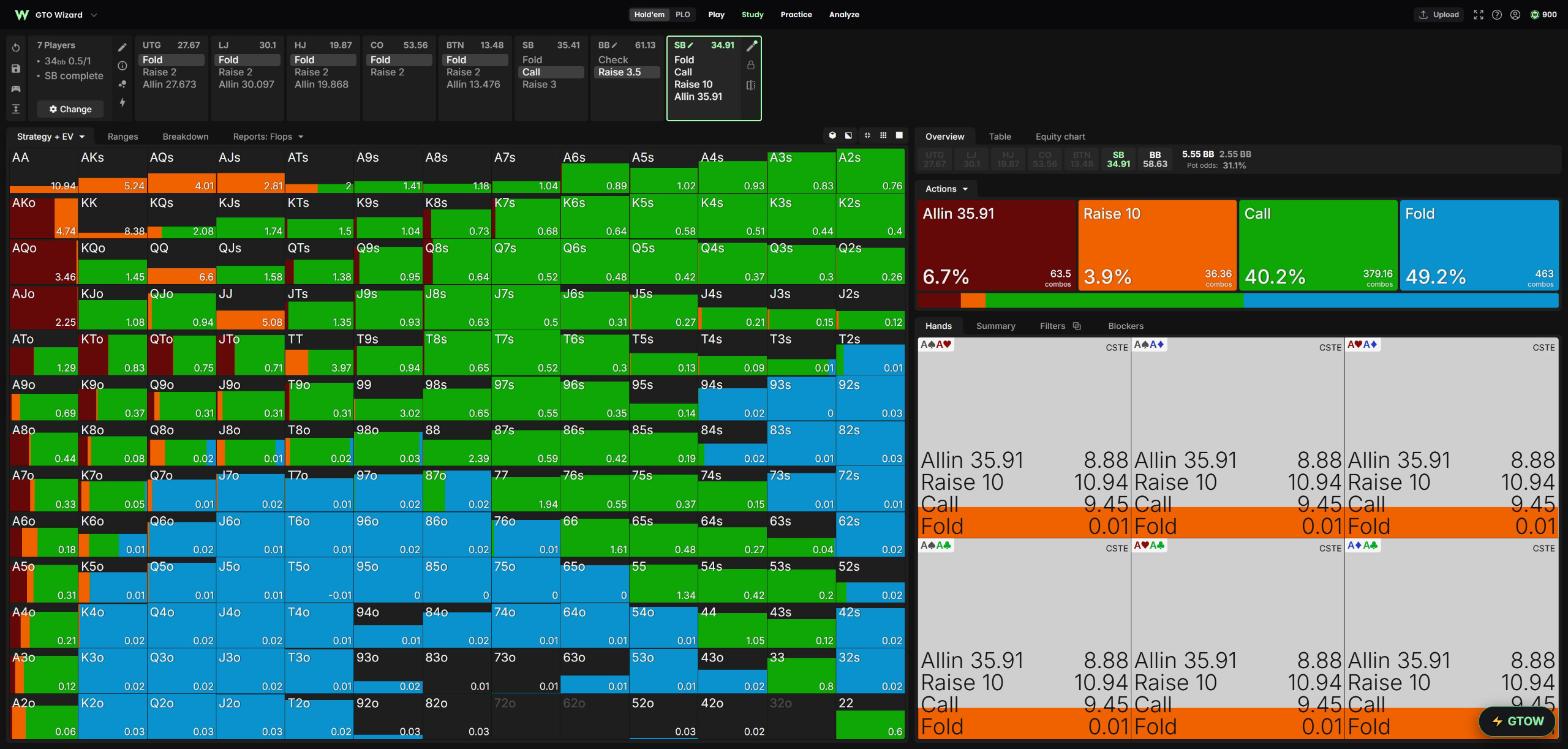
Task: Click the GTO Wizard logo
Action: coord(22,15)
